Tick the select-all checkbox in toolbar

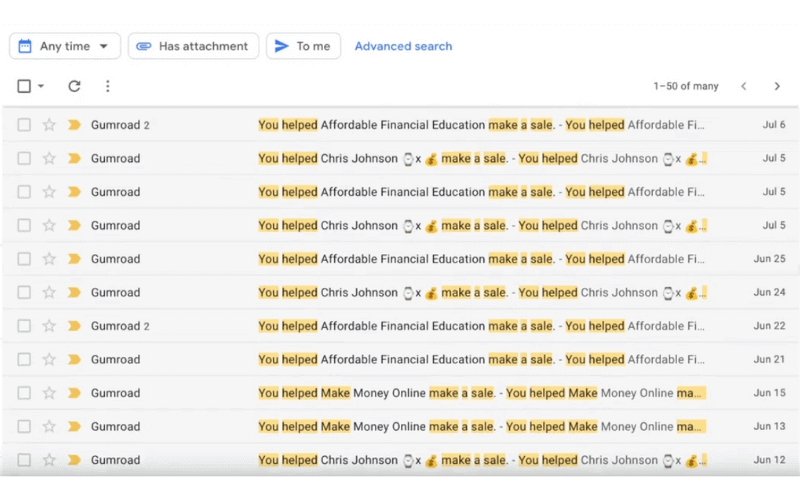pos(24,86)
